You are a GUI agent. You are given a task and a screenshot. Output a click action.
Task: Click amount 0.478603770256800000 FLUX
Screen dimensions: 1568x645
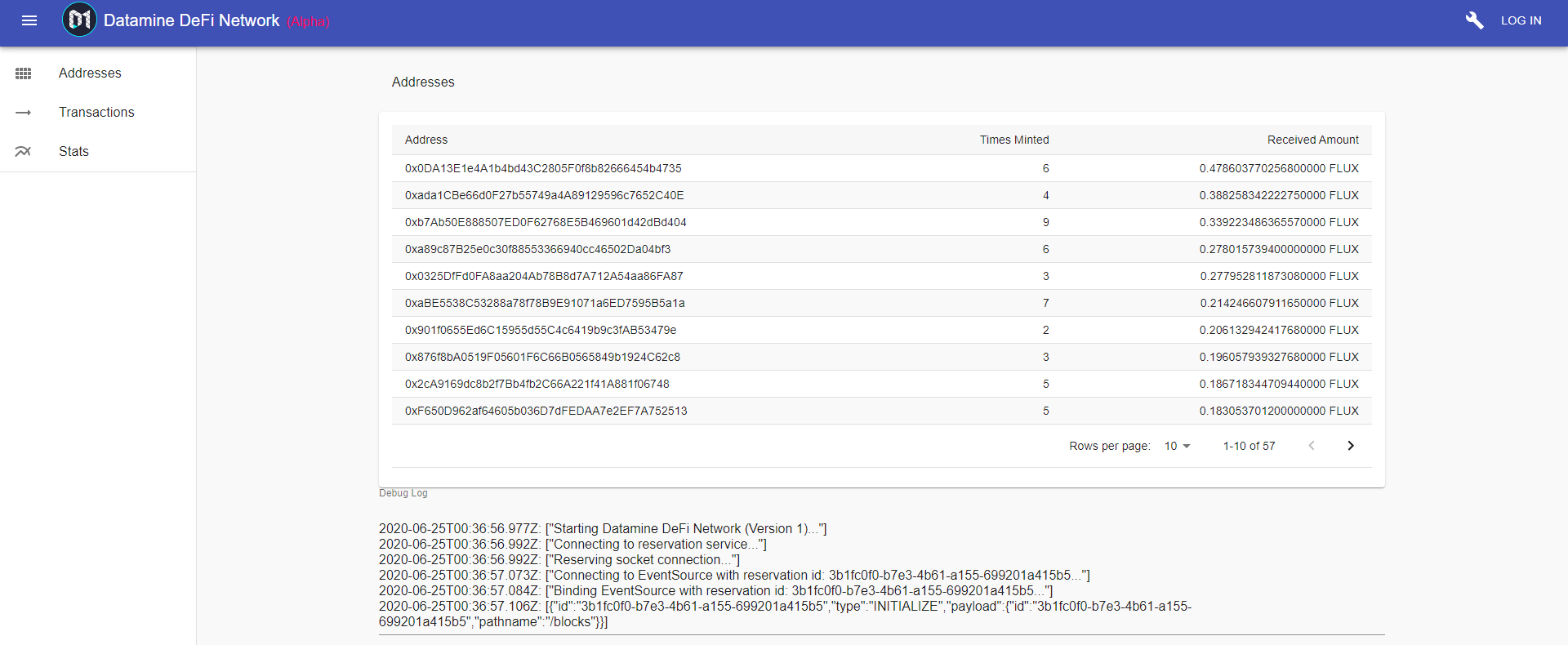coord(1279,168)
